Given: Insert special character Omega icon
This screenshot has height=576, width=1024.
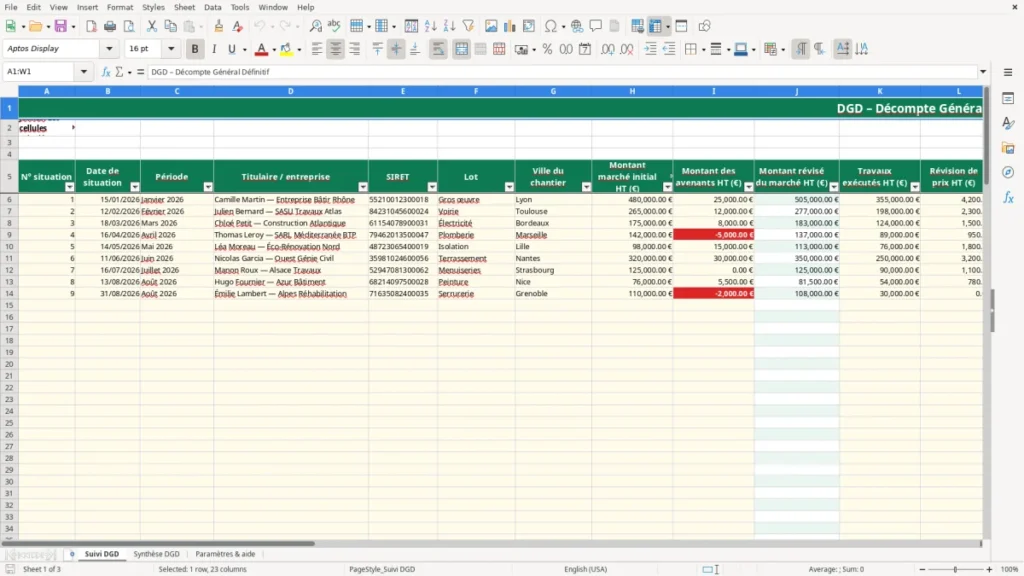Looking at the screenshot, I should pyautogui.click(x=551, y=26).
